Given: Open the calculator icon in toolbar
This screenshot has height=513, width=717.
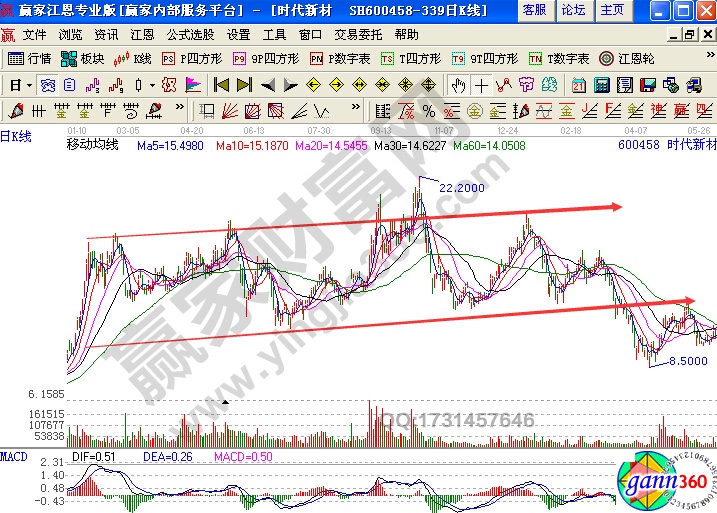Looking at the screenshot, I should tap(600, 85).
